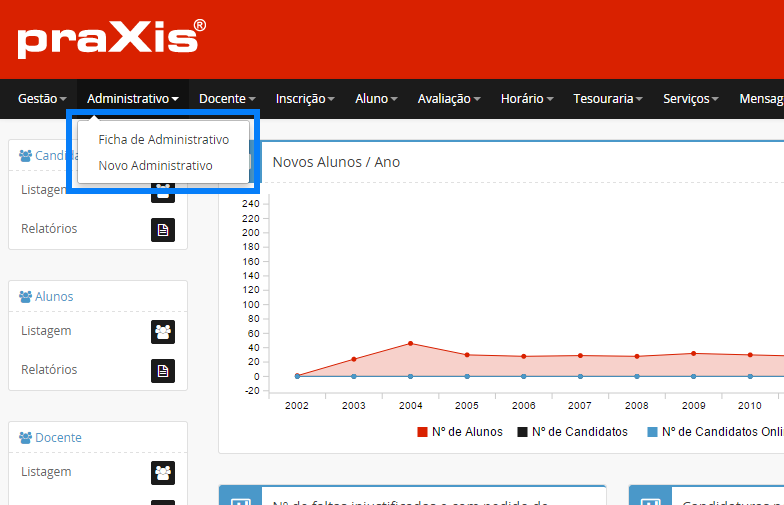
Task: Open the Alunos panel heading link
Action: [54, 297]
